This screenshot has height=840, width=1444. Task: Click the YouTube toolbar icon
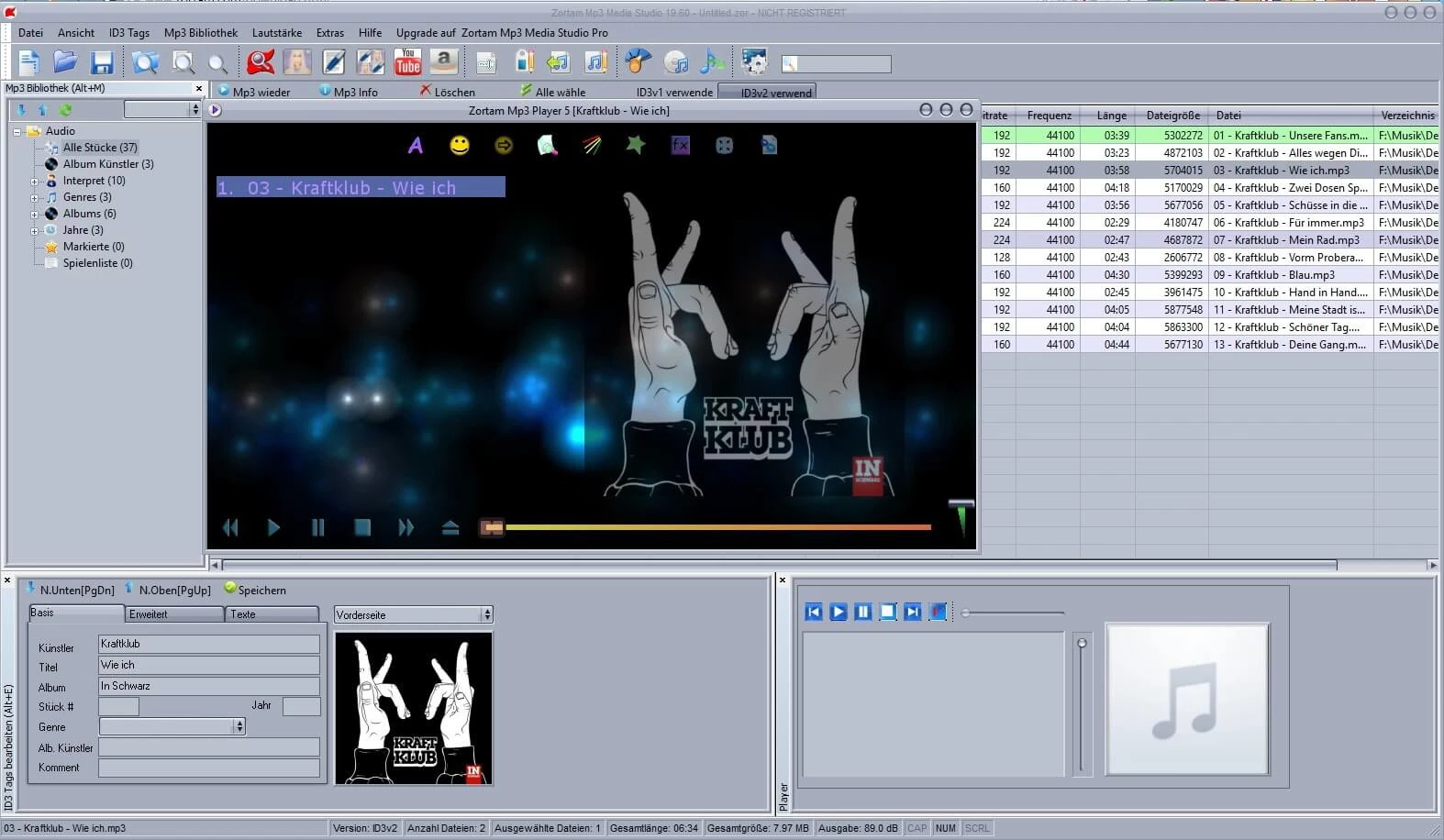tap(408, 62)
